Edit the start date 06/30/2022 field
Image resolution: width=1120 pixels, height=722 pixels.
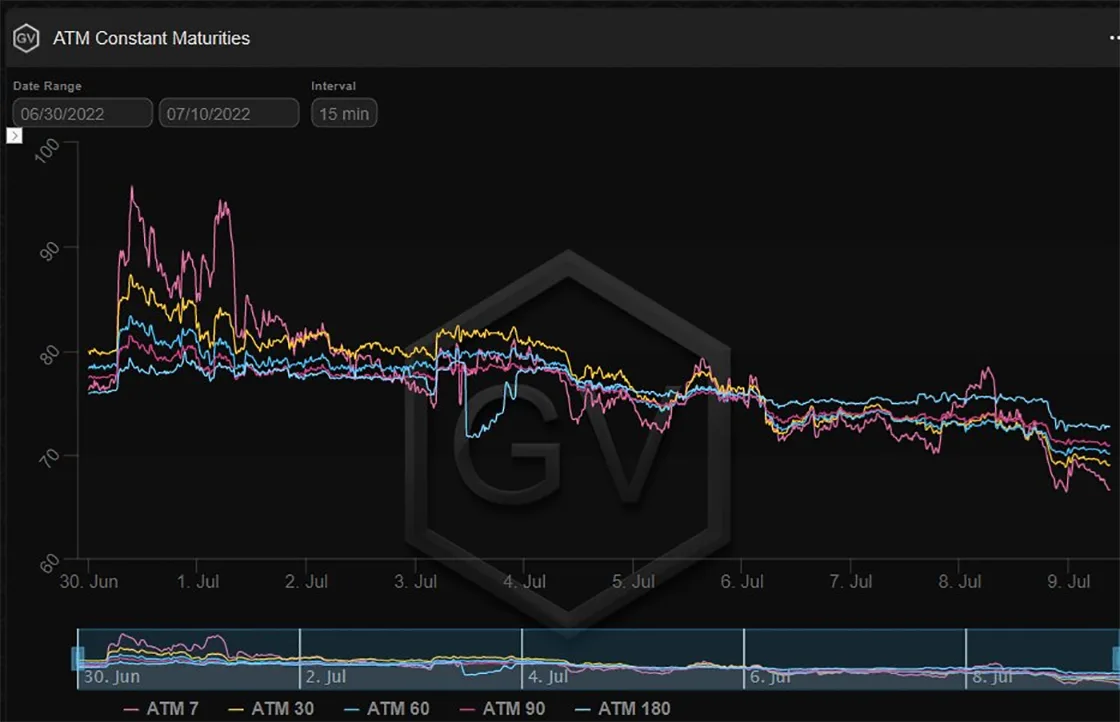tap(83, 113)
